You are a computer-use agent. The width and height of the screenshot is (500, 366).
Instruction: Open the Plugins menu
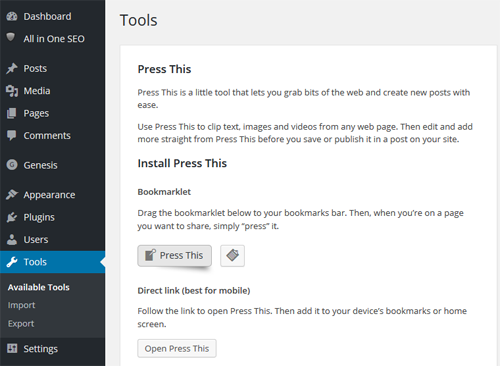coord(39,217)
